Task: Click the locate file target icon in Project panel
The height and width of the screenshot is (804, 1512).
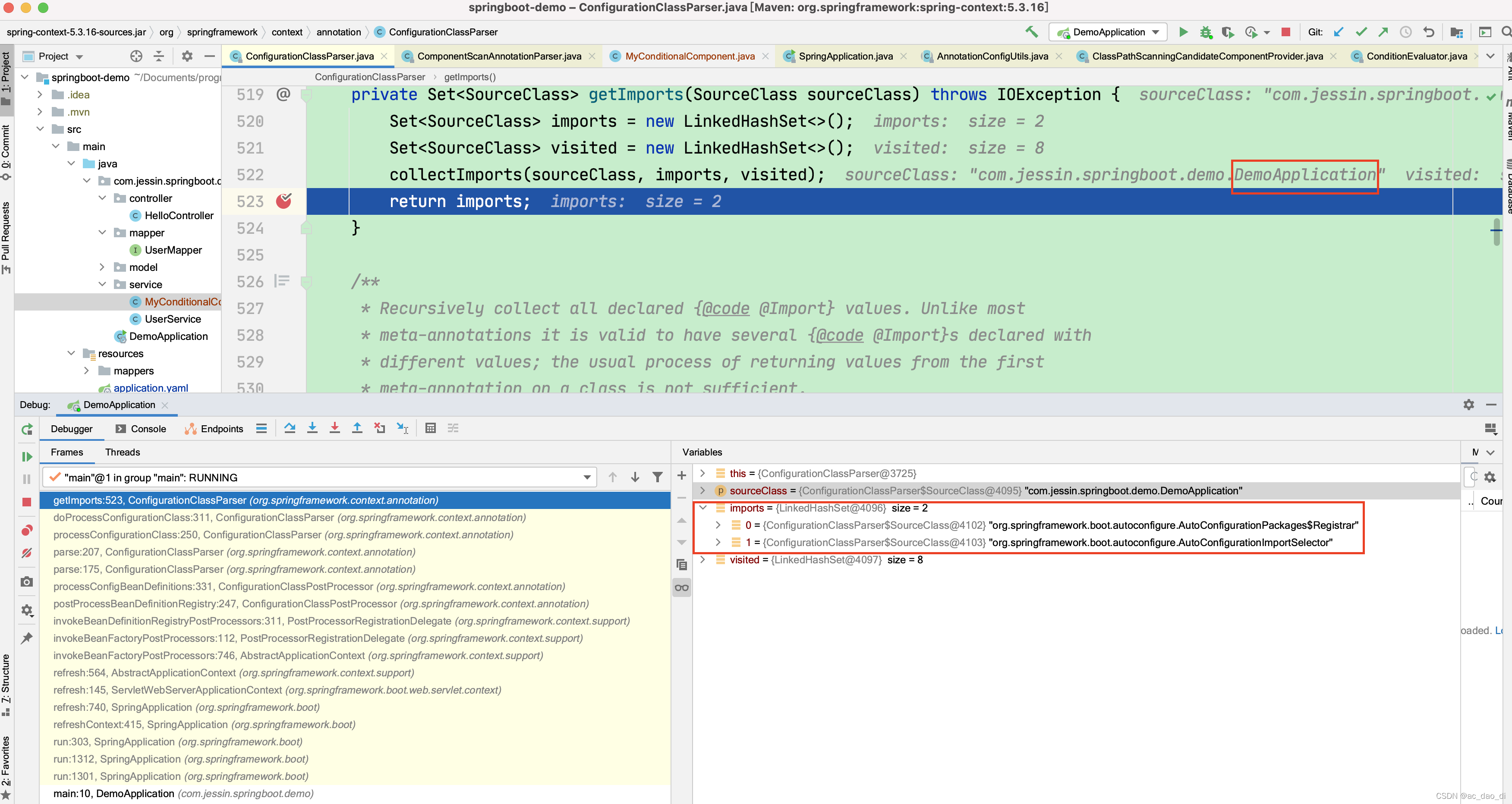Action: [x=136, y=56]
